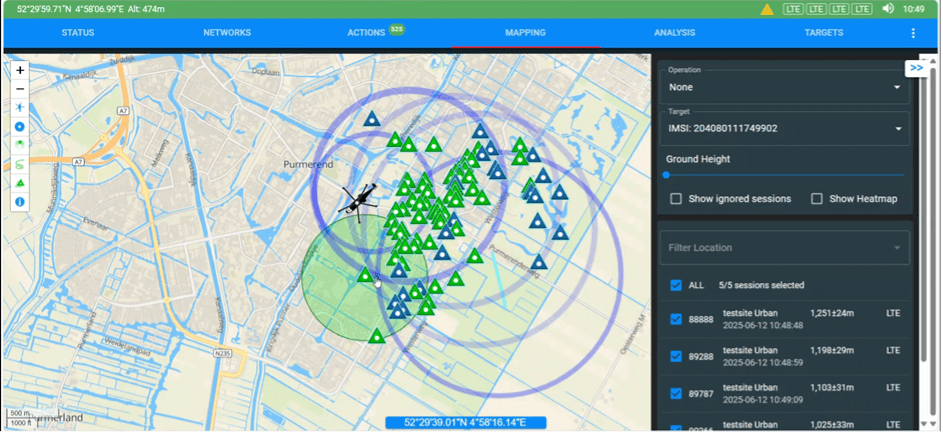This screenshot has width=943, height=433.
Task: Open the blue info icon on map toolbar
Action: point(20,201)
